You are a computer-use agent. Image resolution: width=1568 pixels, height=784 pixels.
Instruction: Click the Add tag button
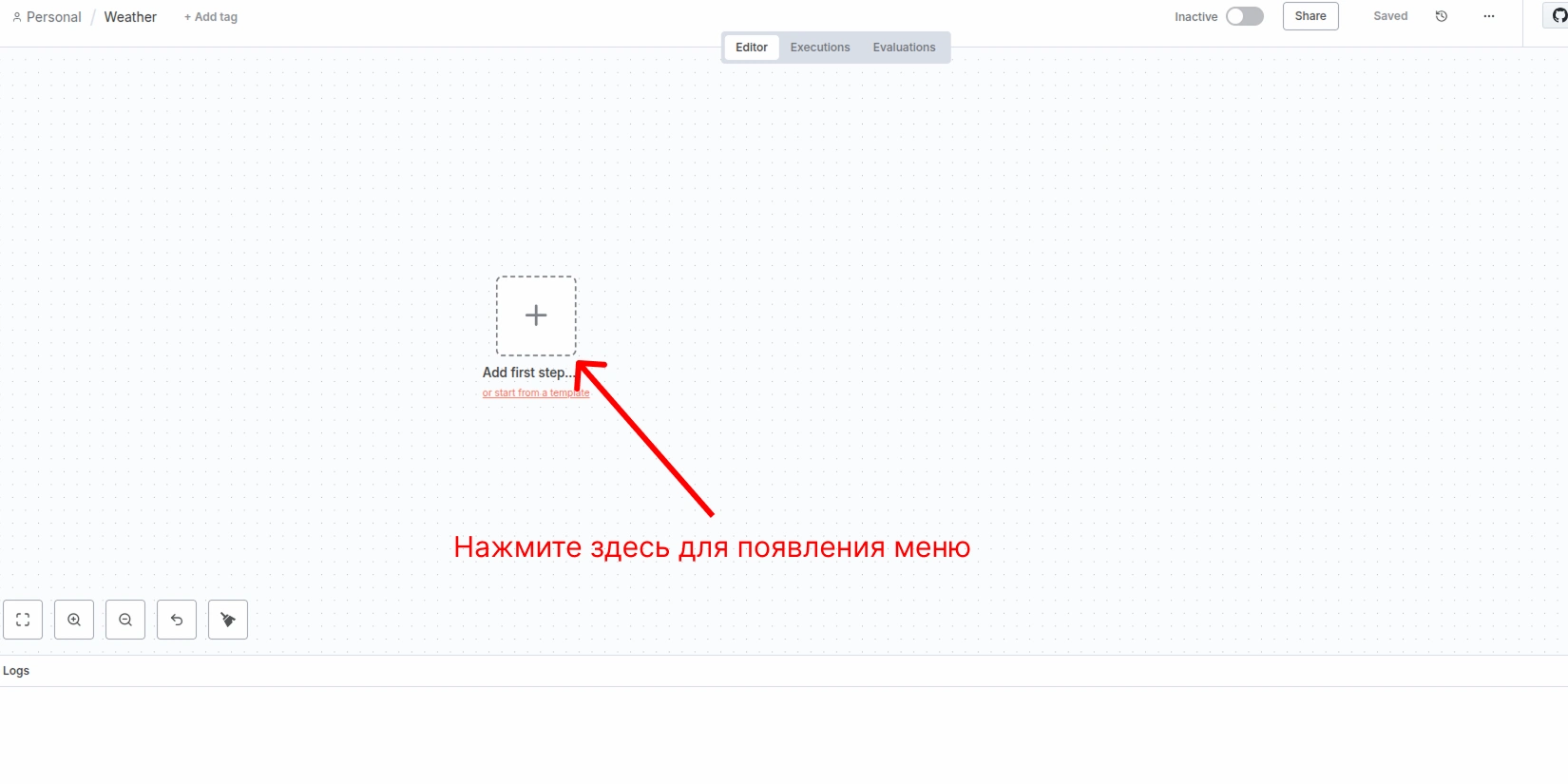(211, 17)
